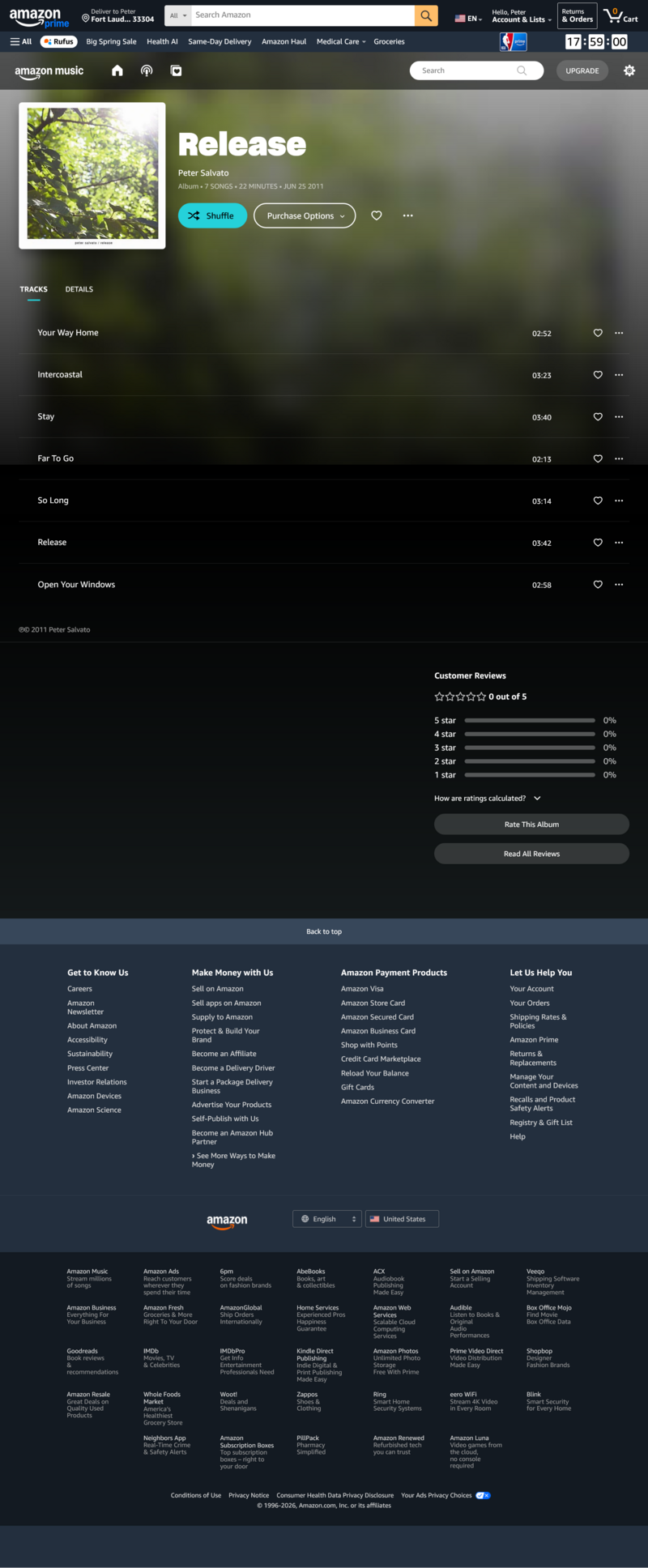648x1568 pixels.
Task: Click the Rate This Album button
Action: pyautogui.click(x=531, y=824)
